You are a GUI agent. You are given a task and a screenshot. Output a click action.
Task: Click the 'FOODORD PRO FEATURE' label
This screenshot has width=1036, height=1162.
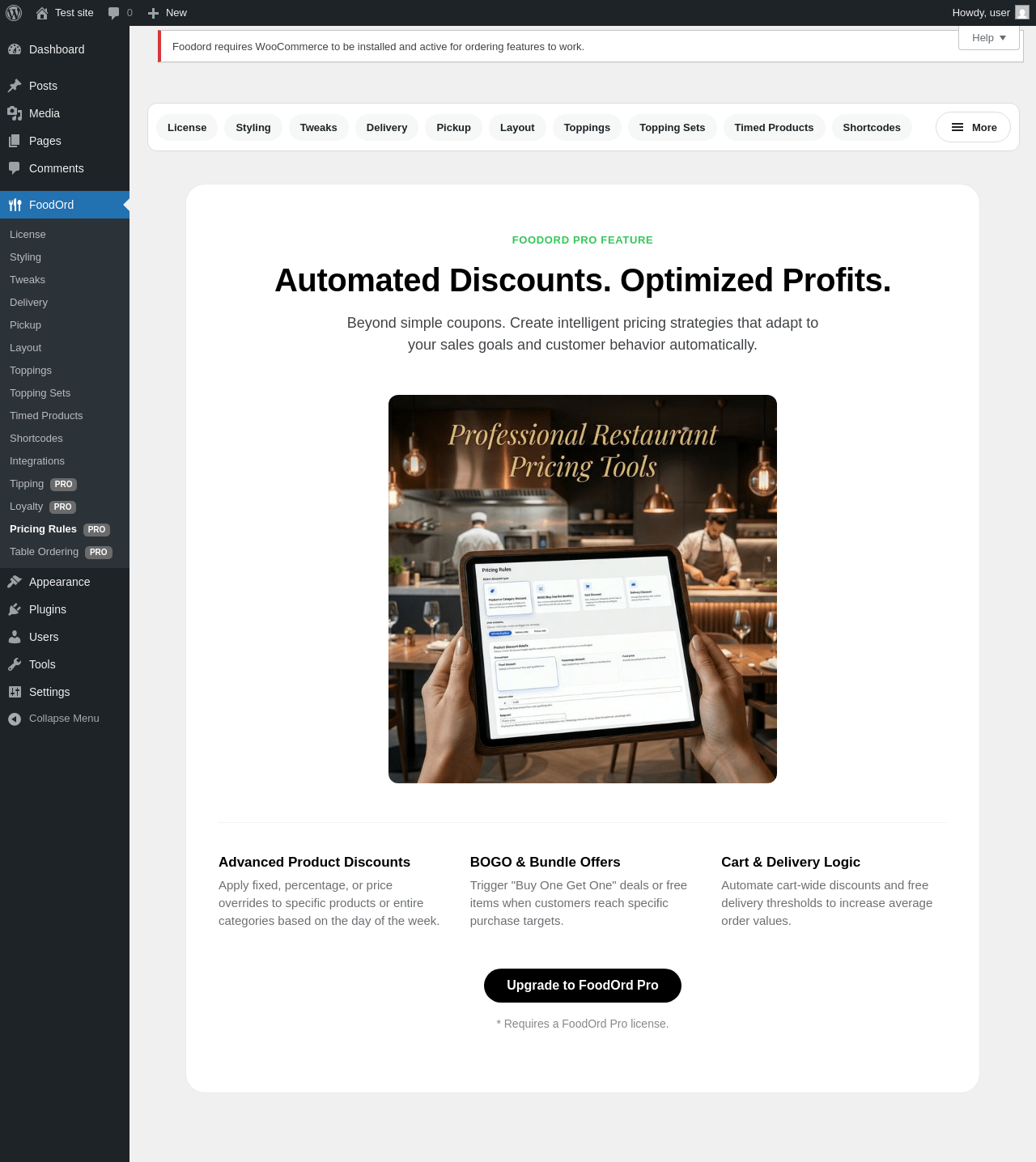tap(583, 240)
